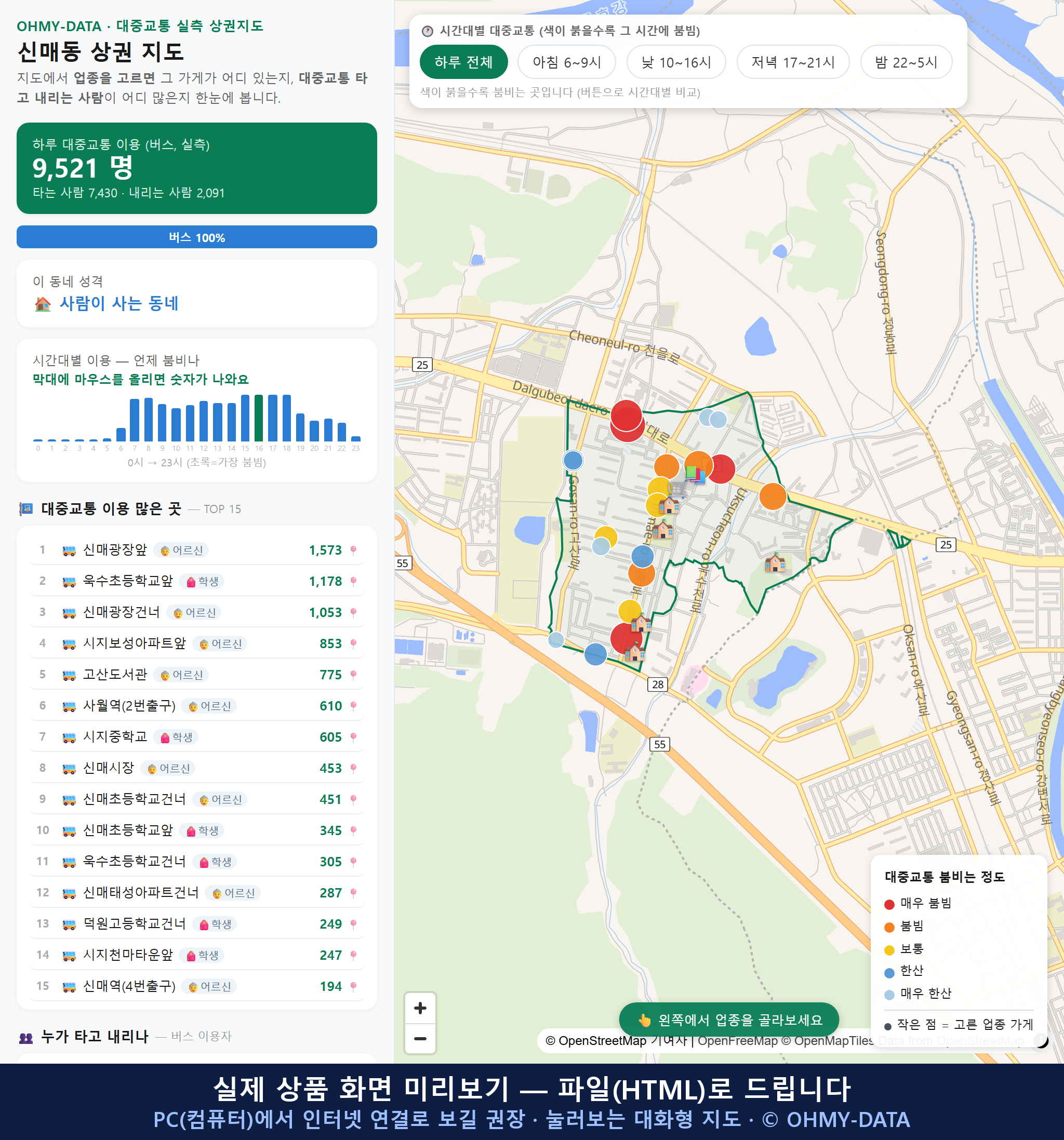Click the 1,053 count value
The height and width of the screenshot is (1140, 1064).
(325, 612)
